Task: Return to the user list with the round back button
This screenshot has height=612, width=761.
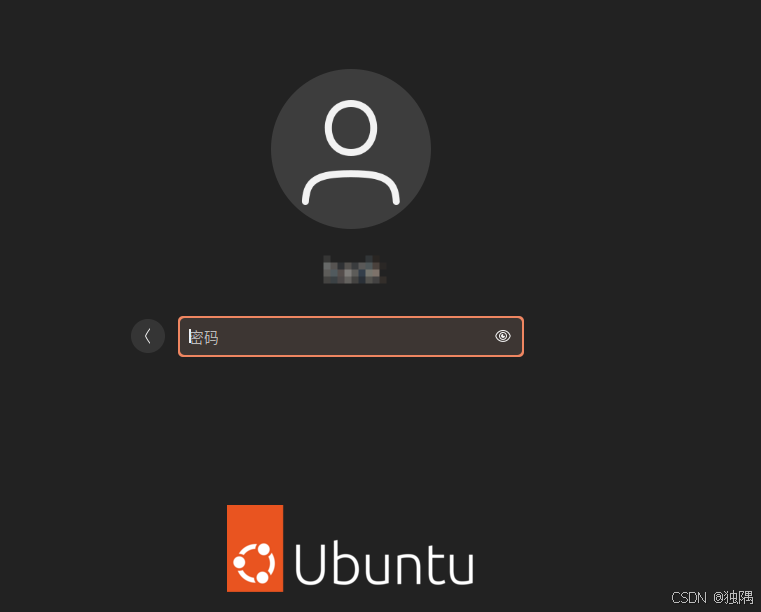Action: 148,336
